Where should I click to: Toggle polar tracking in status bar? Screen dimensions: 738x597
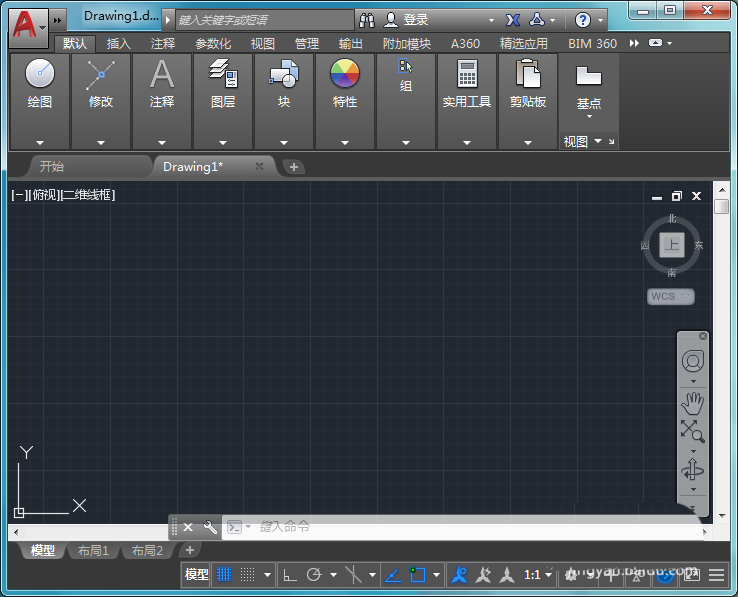click(314, 575)
